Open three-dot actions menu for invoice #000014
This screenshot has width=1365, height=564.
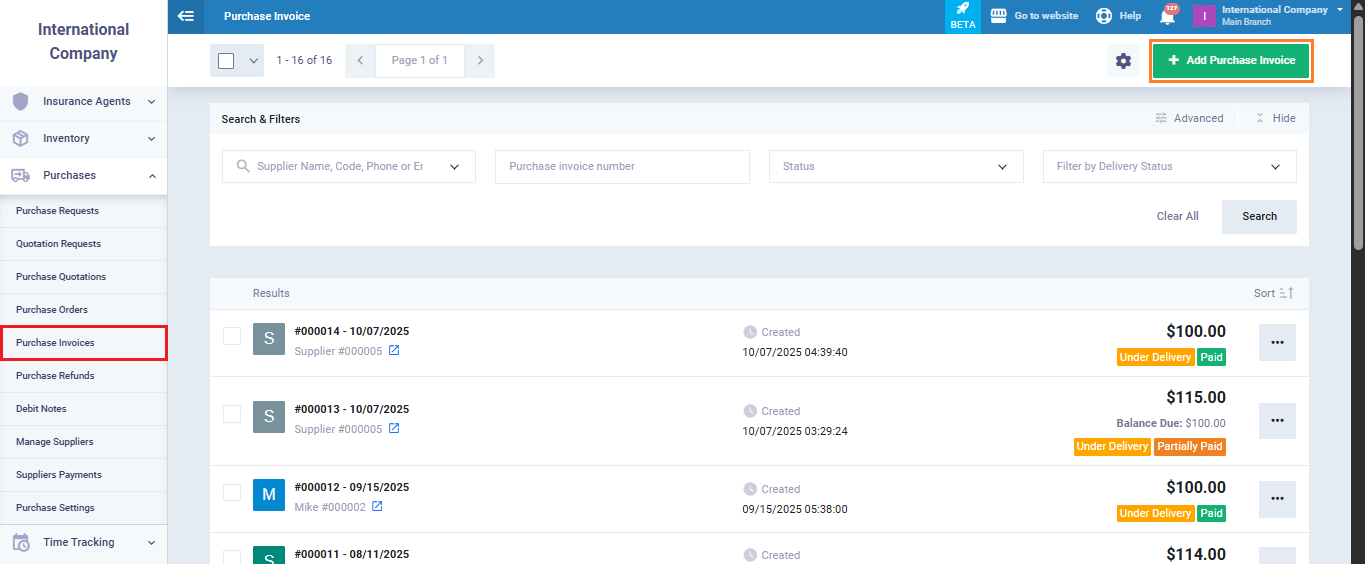(x=1277, y=342)
